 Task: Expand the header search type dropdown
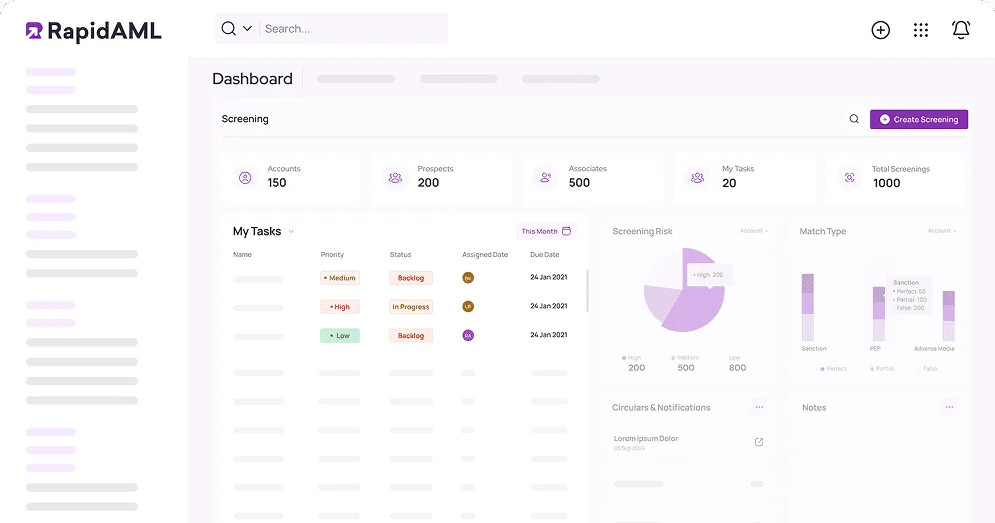coord(247,29)
